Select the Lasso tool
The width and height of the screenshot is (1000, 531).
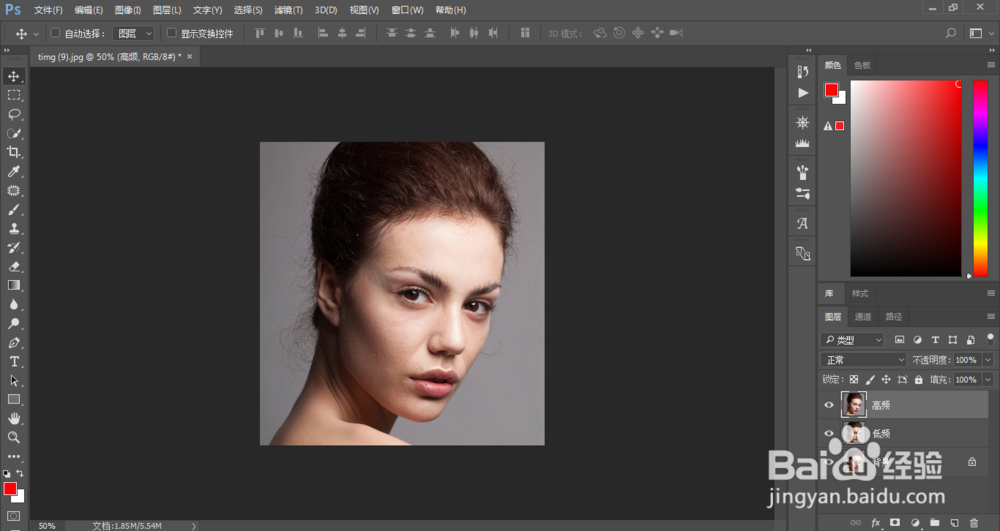(x=14, y=114)
